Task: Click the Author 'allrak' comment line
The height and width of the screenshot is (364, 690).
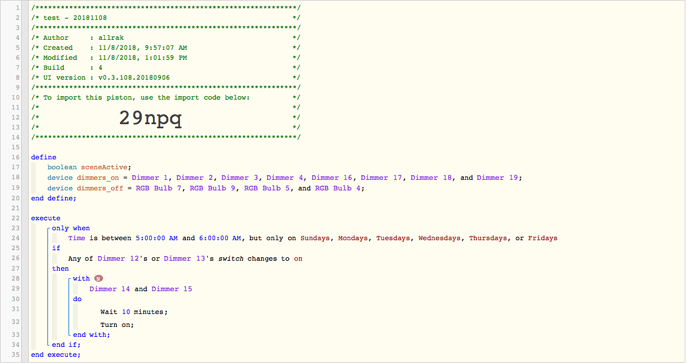Action: (165, 38)
